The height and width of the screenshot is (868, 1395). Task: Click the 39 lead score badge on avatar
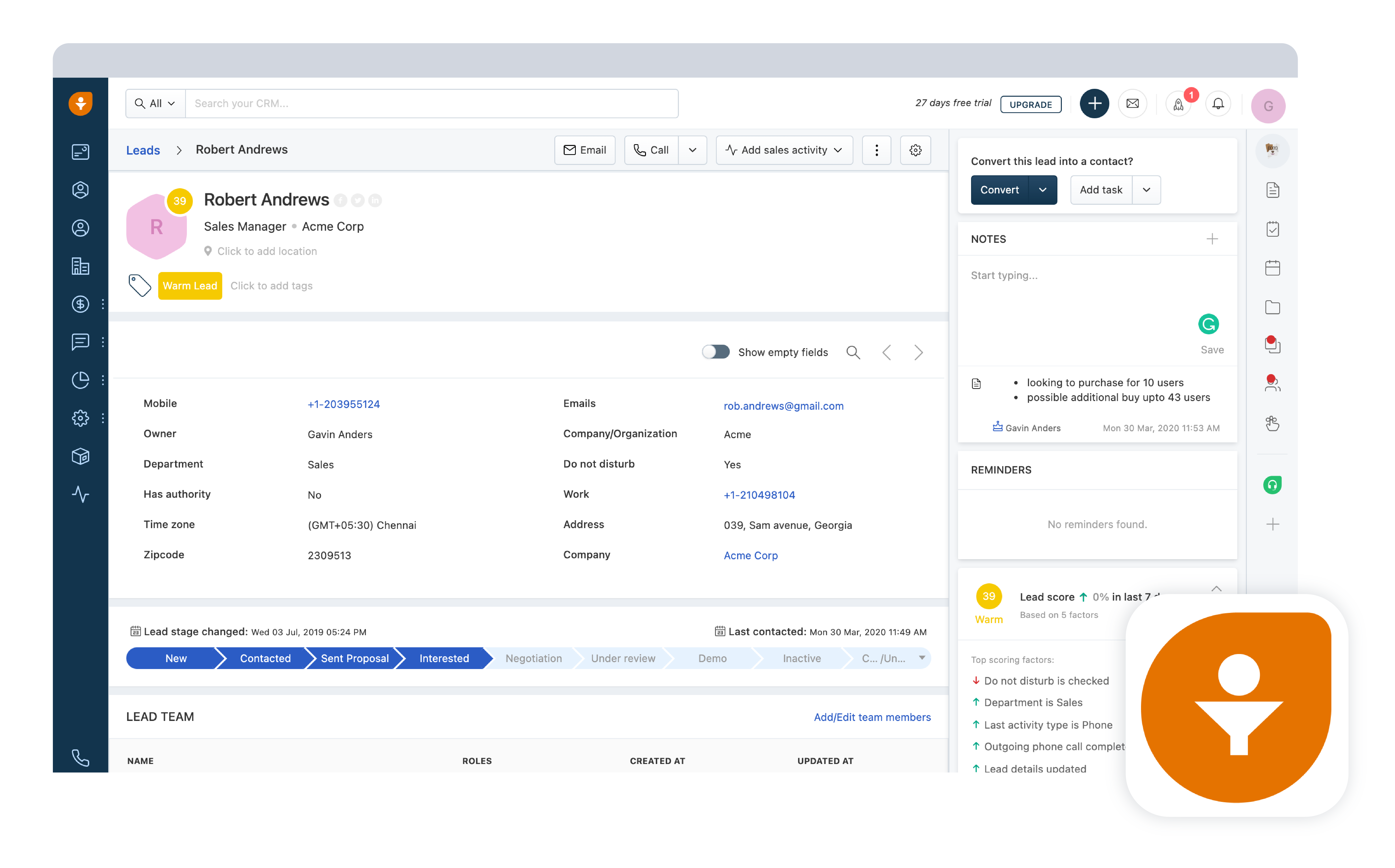click(180, 201)
